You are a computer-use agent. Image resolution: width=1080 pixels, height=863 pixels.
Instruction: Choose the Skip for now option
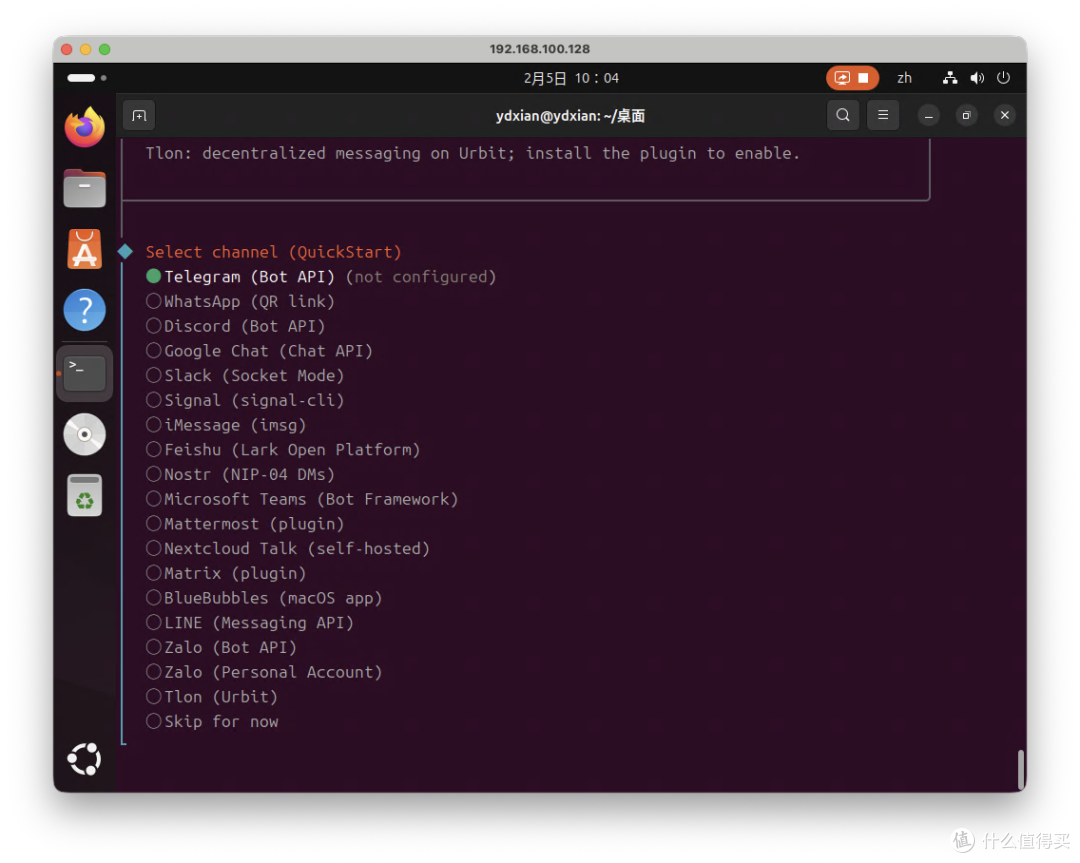(x=212, y=721)
